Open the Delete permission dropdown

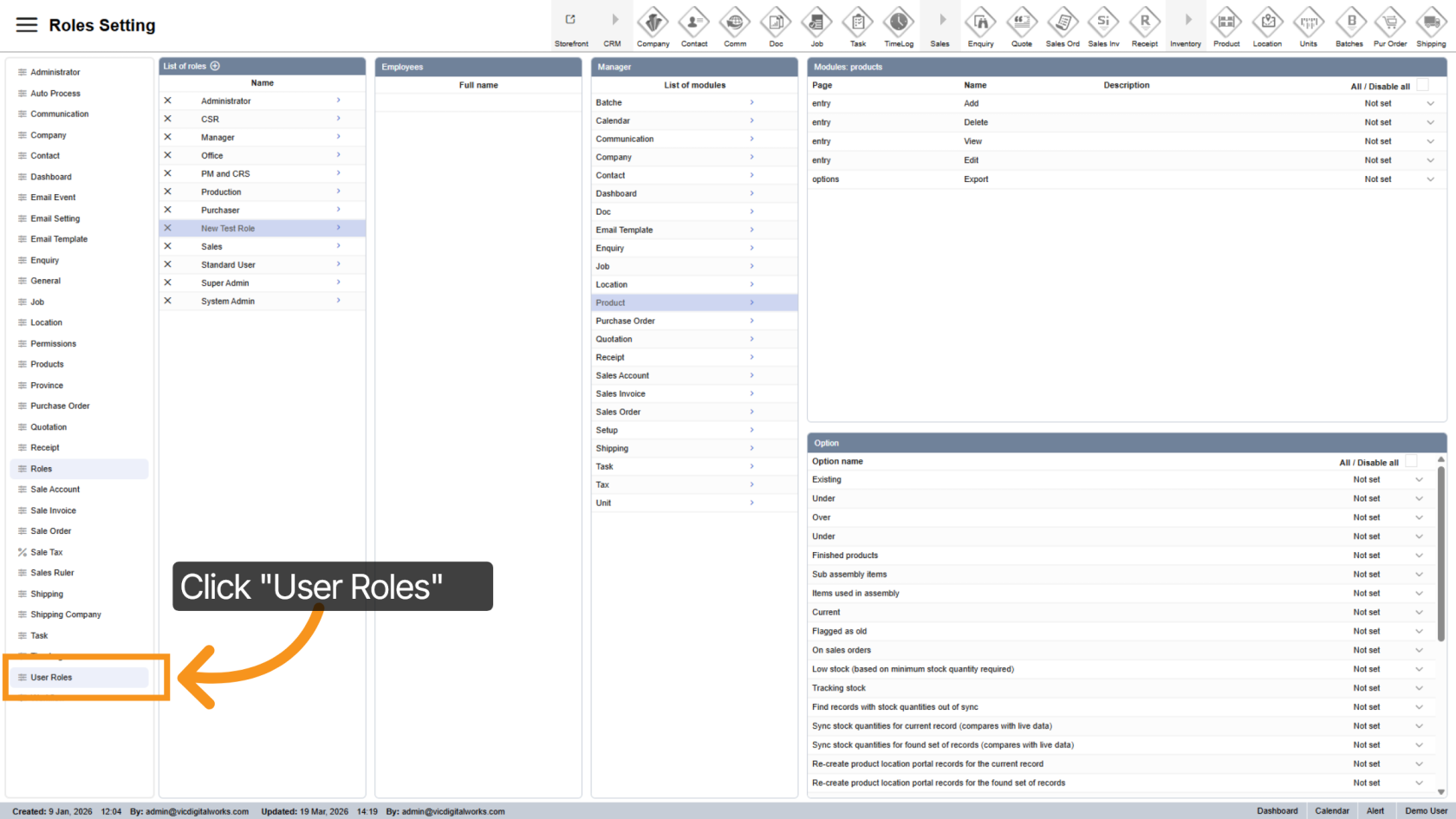(x=1430, y=122)
